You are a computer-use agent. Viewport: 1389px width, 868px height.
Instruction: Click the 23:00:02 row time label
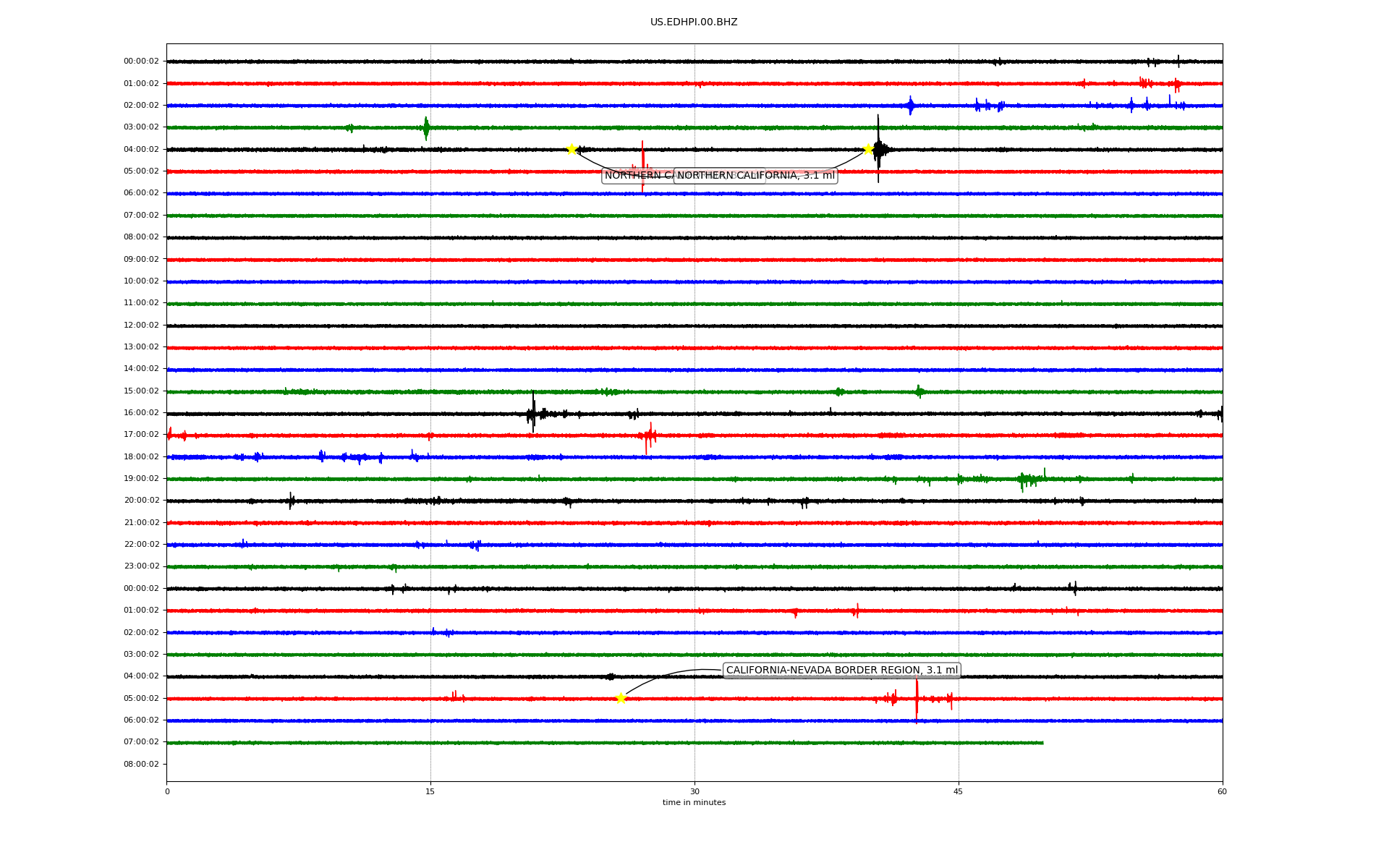point(141,566)
